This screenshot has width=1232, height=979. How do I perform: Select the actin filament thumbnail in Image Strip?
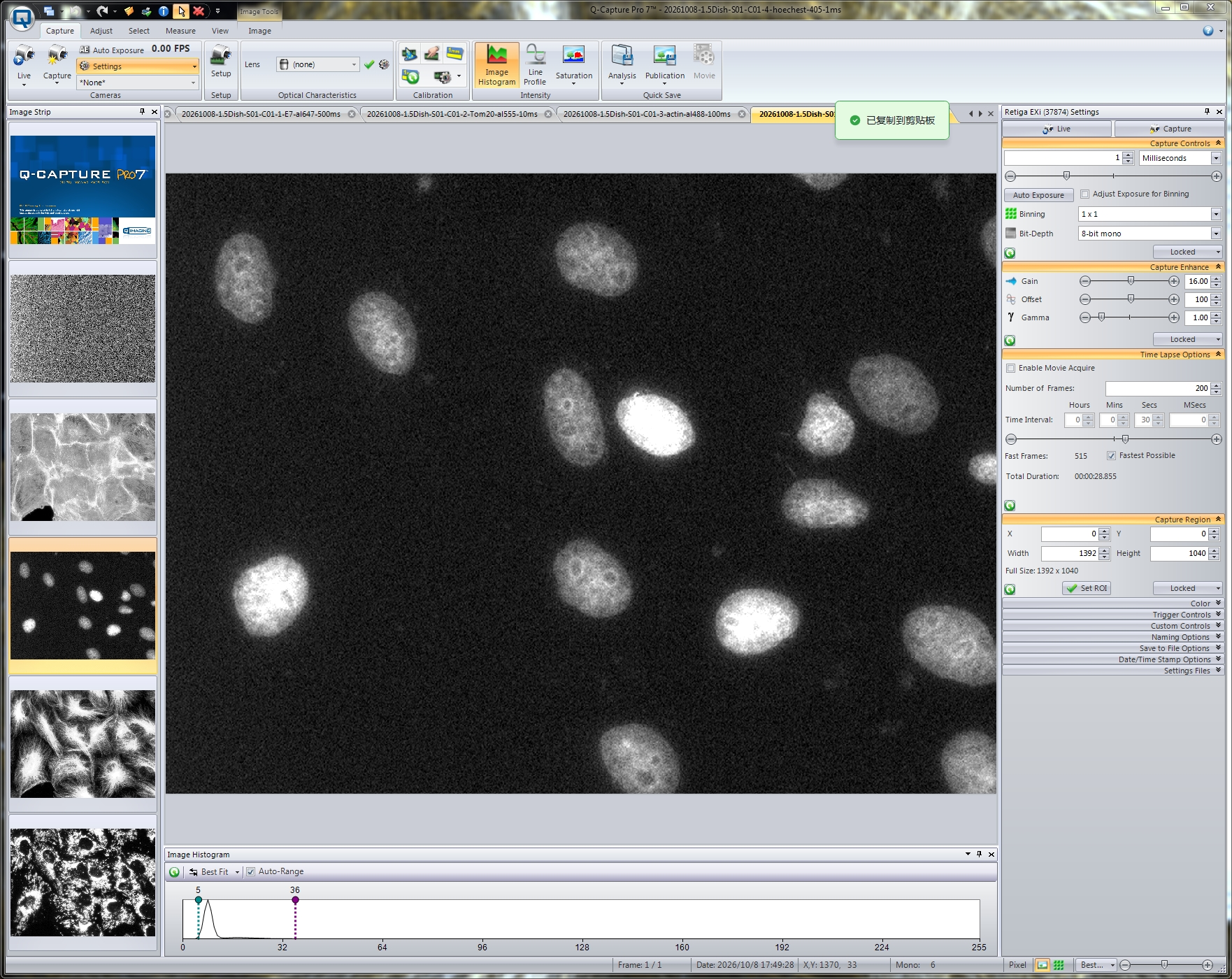83,467
